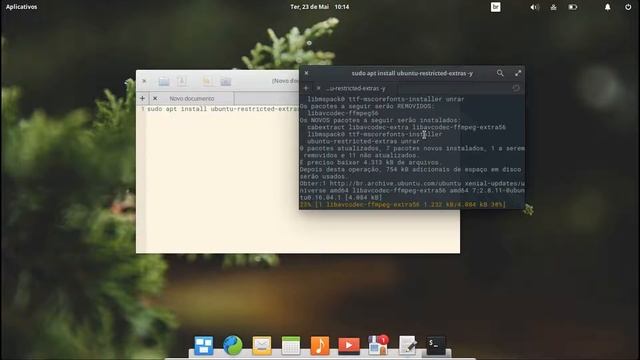Open AppCenter with the update badge

click(x=378, y=345)
